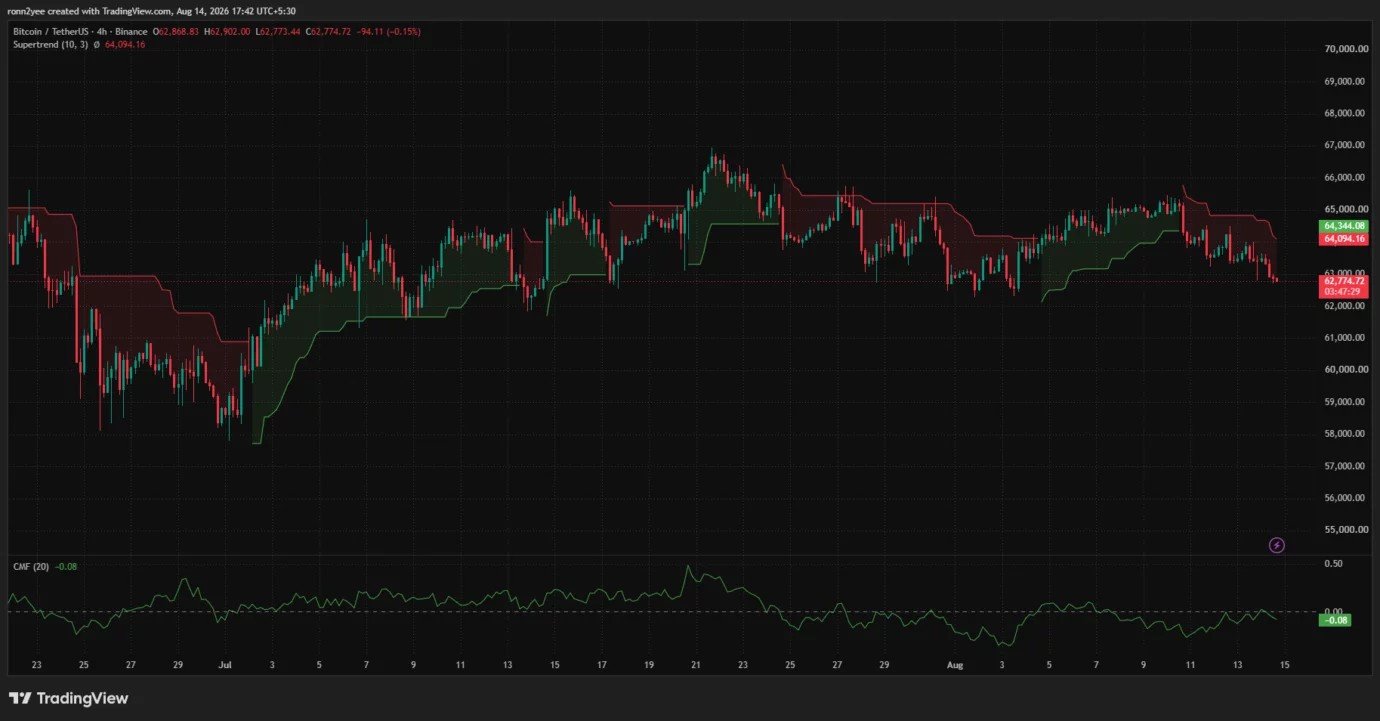Click the 4h interval in chart legend

point(101,32)
